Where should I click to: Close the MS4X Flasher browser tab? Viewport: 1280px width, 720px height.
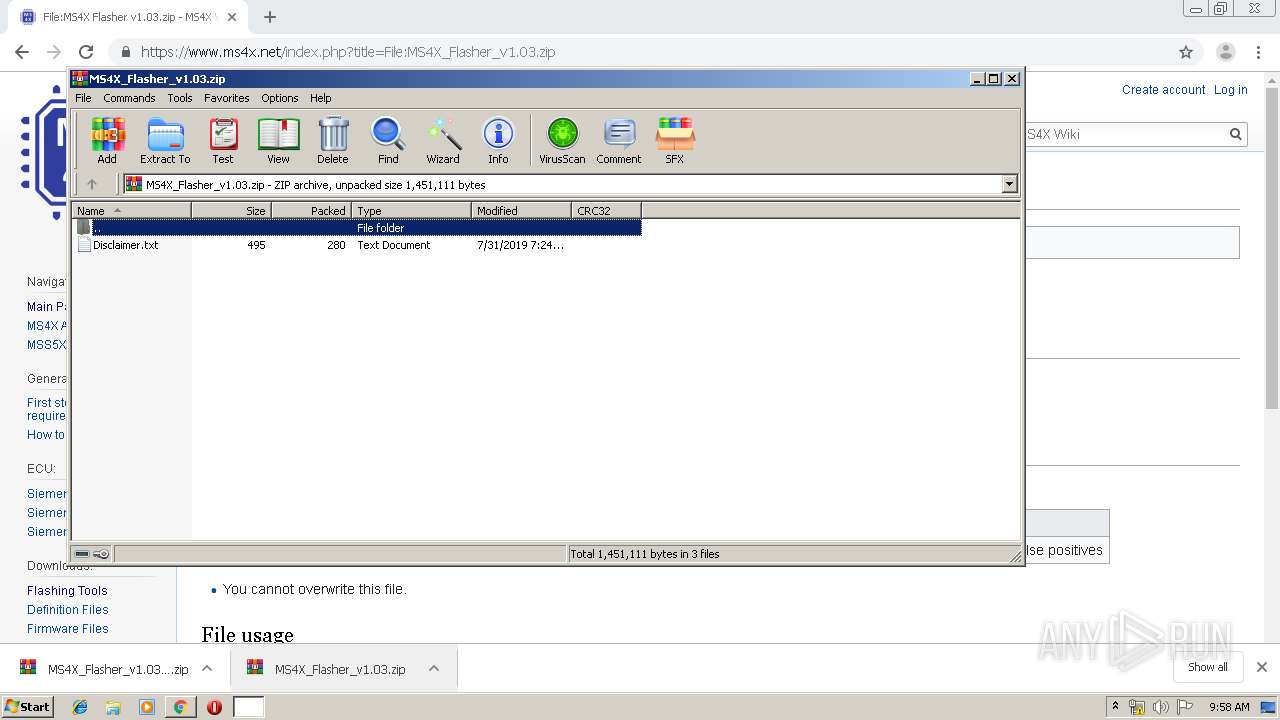tap(232, 17)
